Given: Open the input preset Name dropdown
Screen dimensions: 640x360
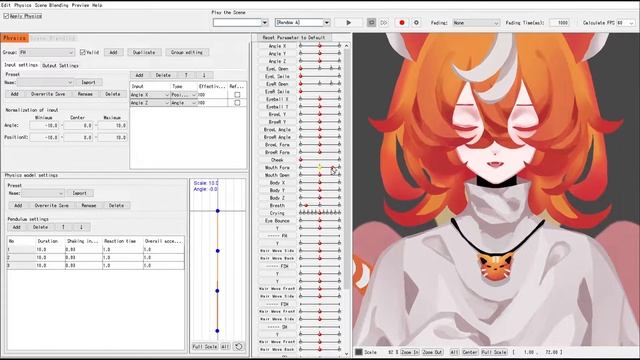Looking at the screenshot, I should coord(45,82).
